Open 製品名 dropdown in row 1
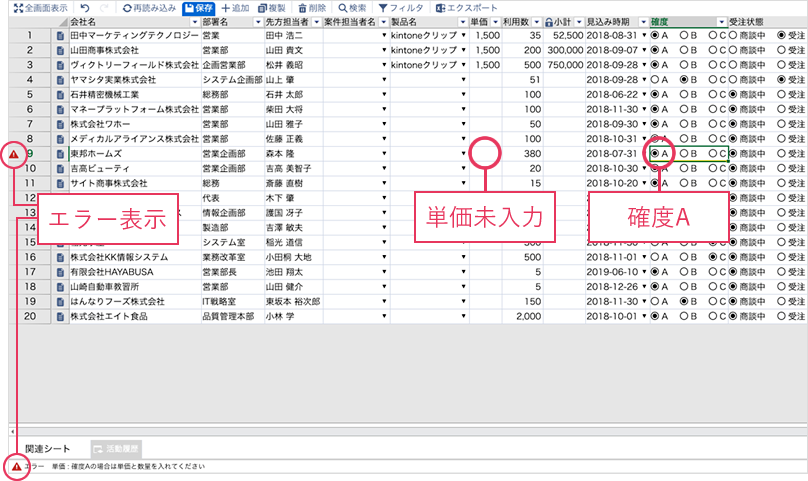Screen dimensions: 808x481 coord(462,36)
